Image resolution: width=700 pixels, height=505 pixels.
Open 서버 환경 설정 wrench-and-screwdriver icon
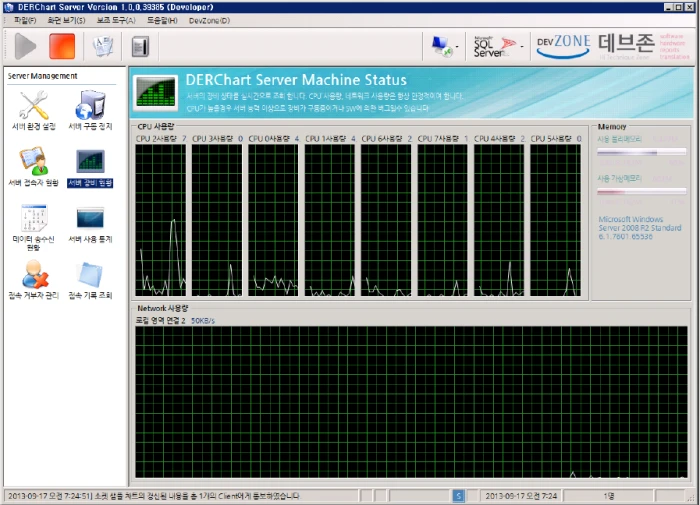tap(33, 105)
